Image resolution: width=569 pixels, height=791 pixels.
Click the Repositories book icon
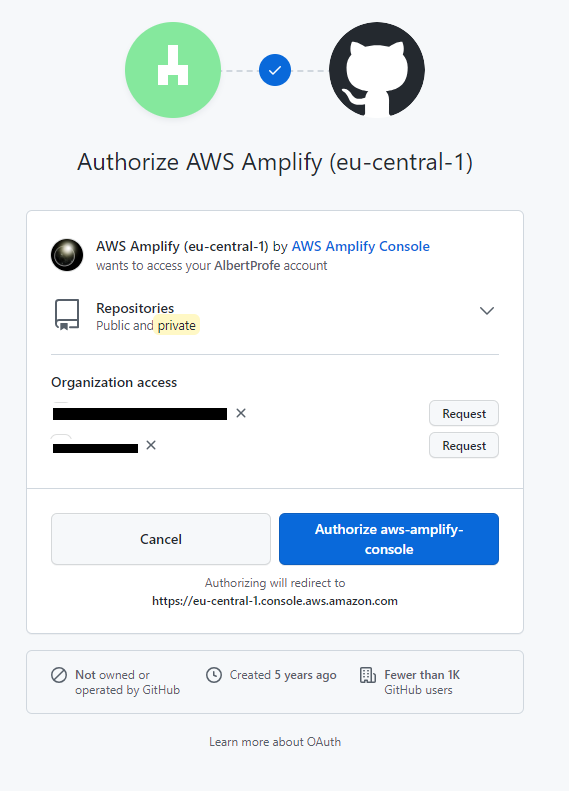tap(67, 315)
